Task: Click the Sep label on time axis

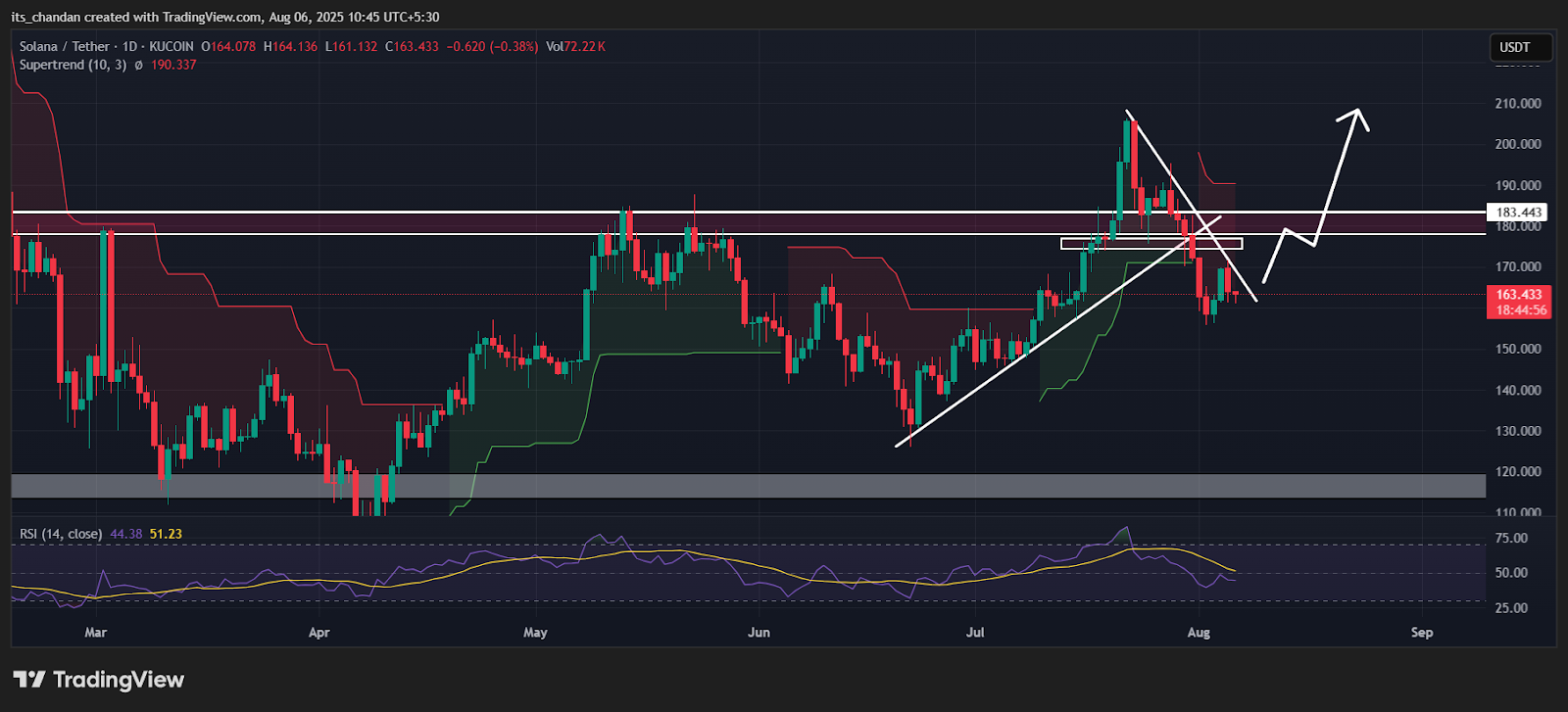Action: coord(1422,632)
